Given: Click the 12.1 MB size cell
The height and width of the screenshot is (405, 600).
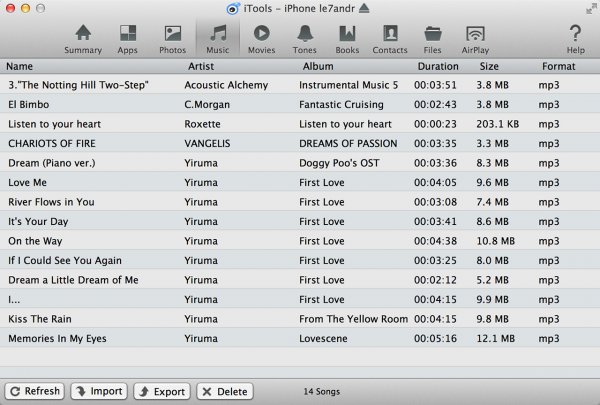Looking at the screenshot, I should tap(496, 339).
